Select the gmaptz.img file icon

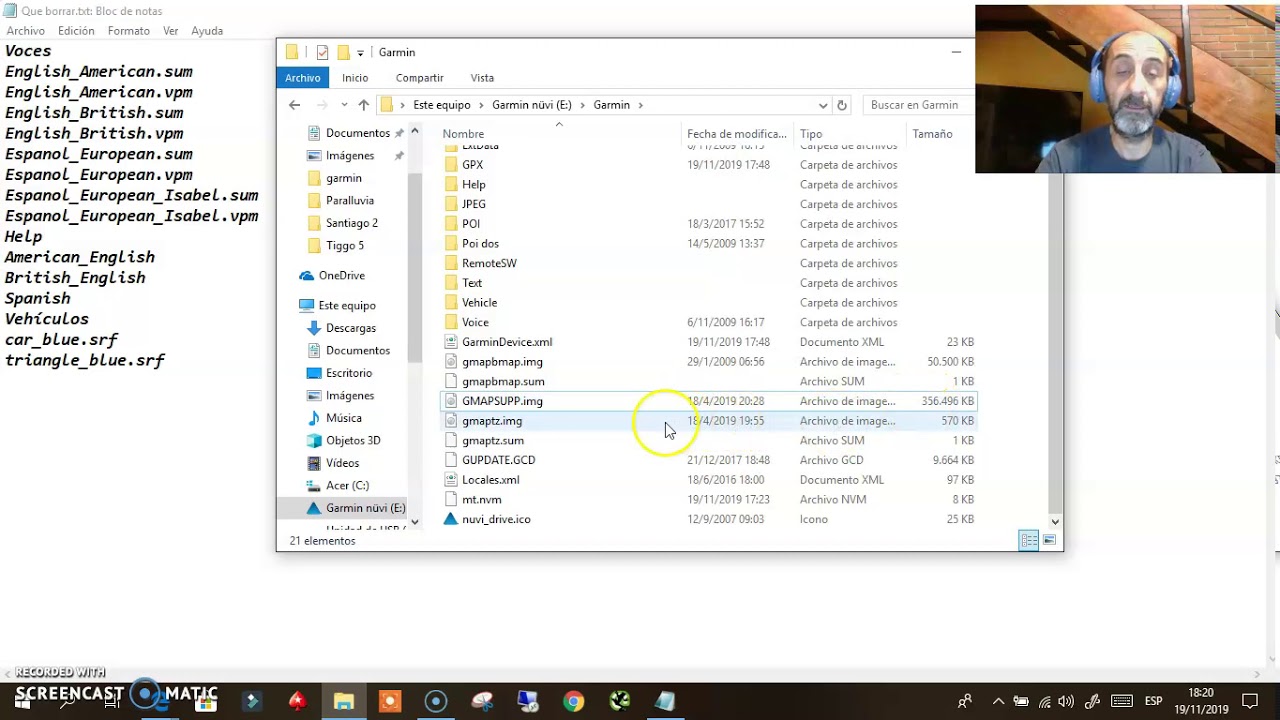pyautogui.click(x=451, y=421)
